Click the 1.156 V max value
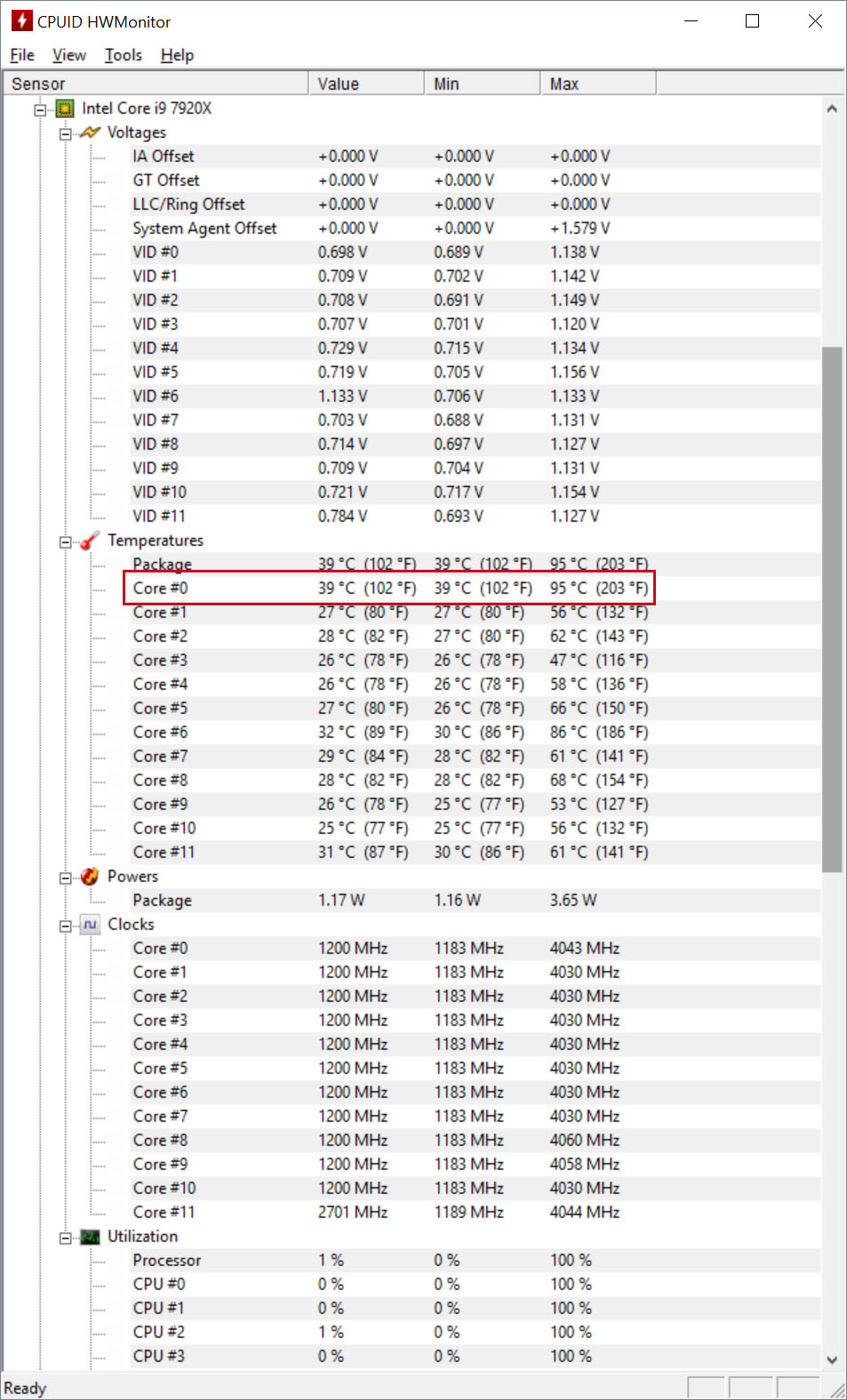The height and width of the screenshot is (1400, 847). coord(574,372)
